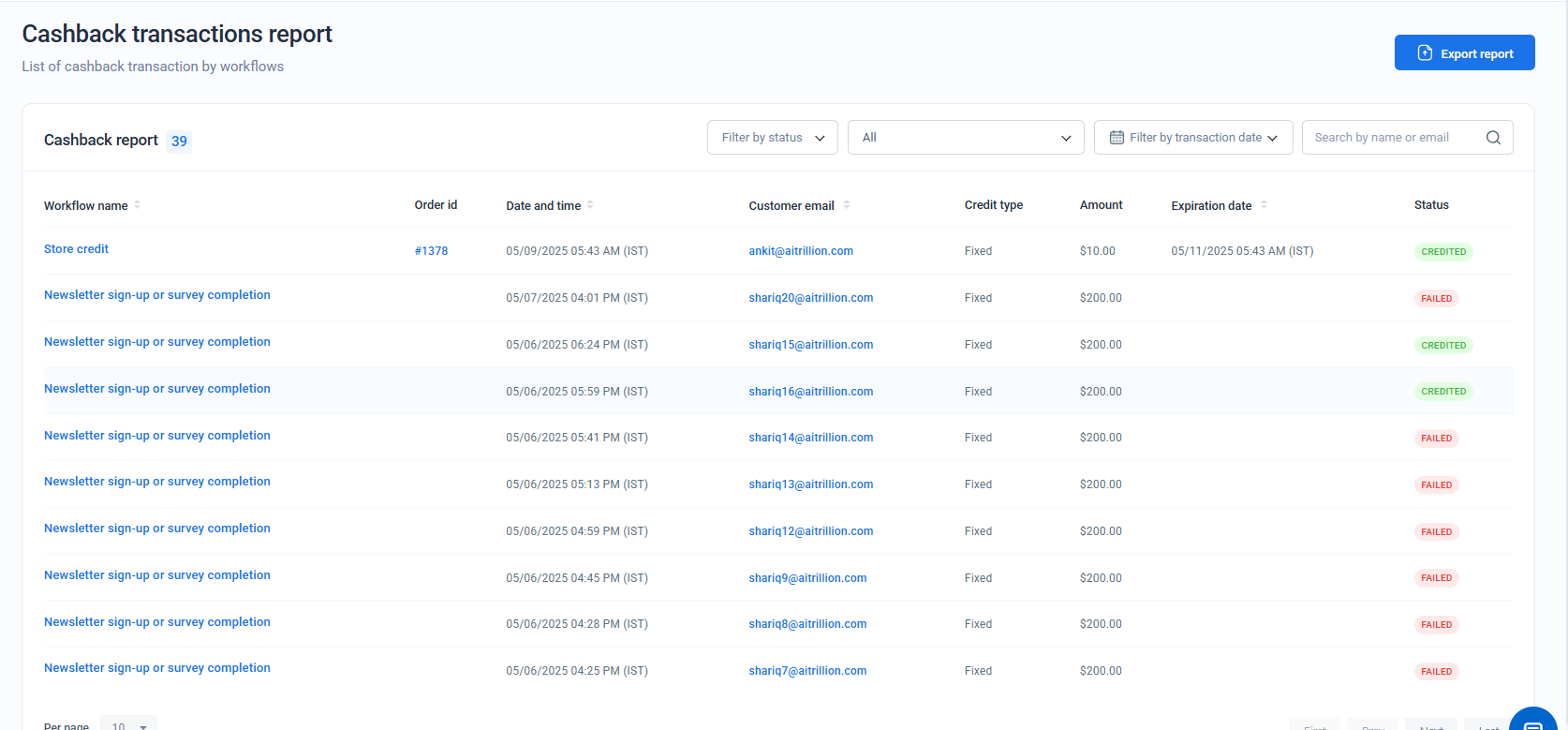
Task: Click the Amount column header
Action: click(x=1101, y=204)
